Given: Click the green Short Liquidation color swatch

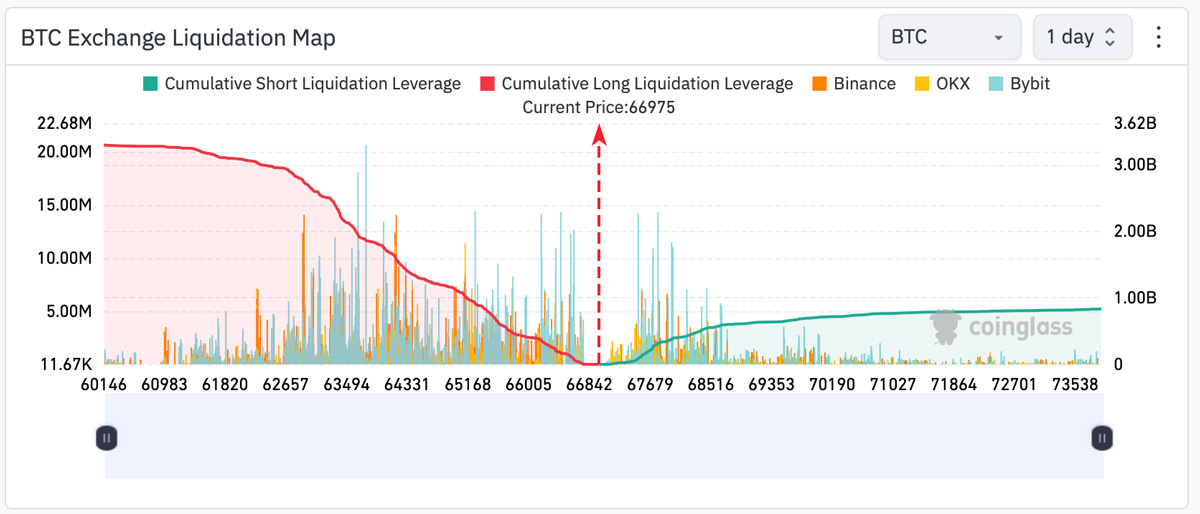Looking at the screenshot, I should (150, 84).
